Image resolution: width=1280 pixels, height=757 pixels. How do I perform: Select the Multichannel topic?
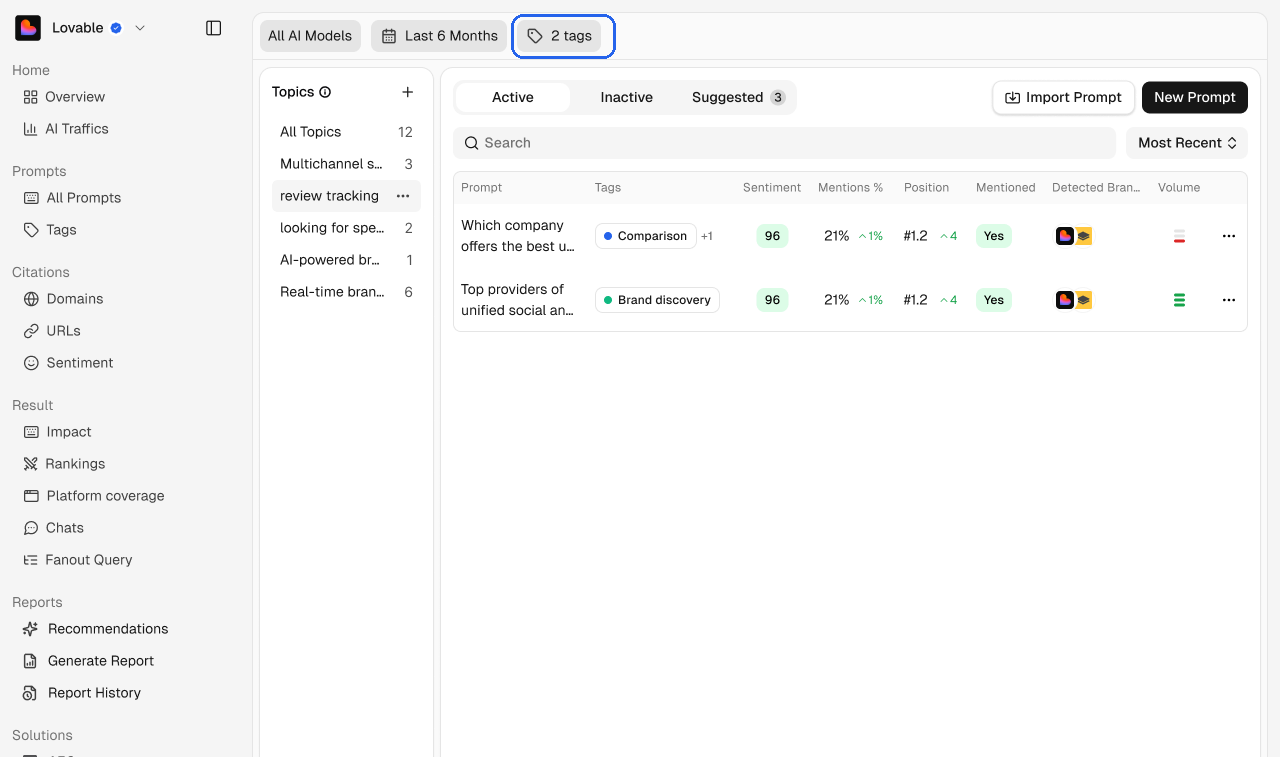[x=346, y=164]
